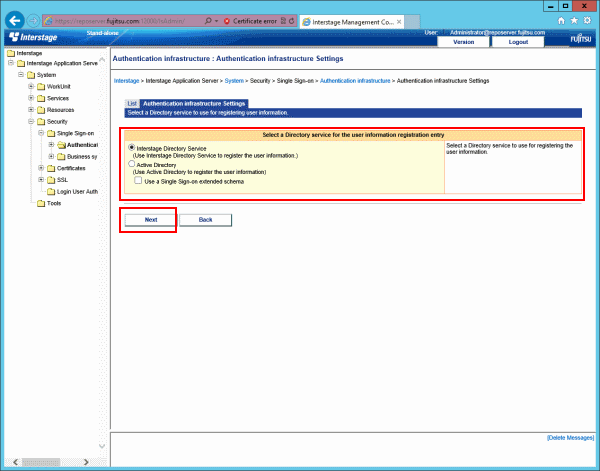
Task: Click the Tools folder icon
Action: [41, 204]
